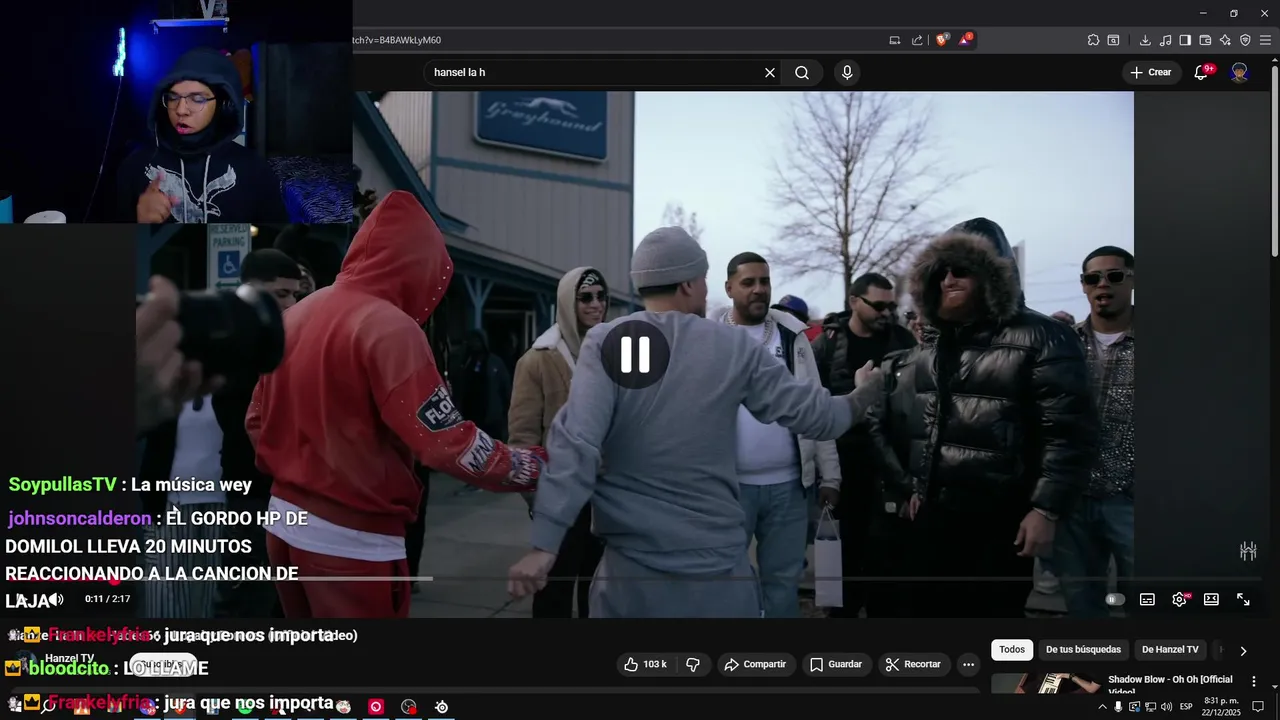Viewport: 1280px width, 720px height.
Task: Open the browser downloads icon
Action: (1145, 40)
